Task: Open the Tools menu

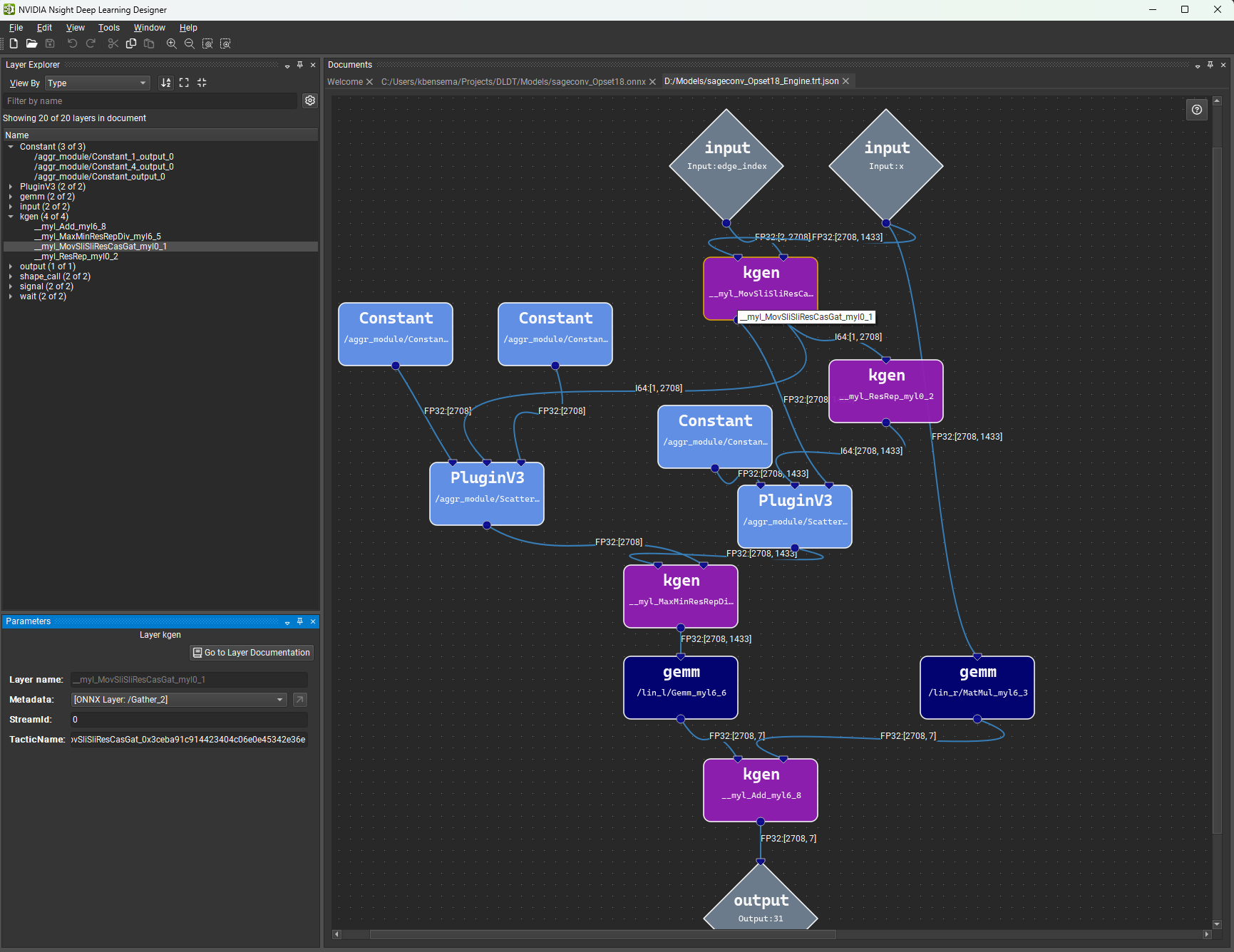Action: (x=109, y=28)
